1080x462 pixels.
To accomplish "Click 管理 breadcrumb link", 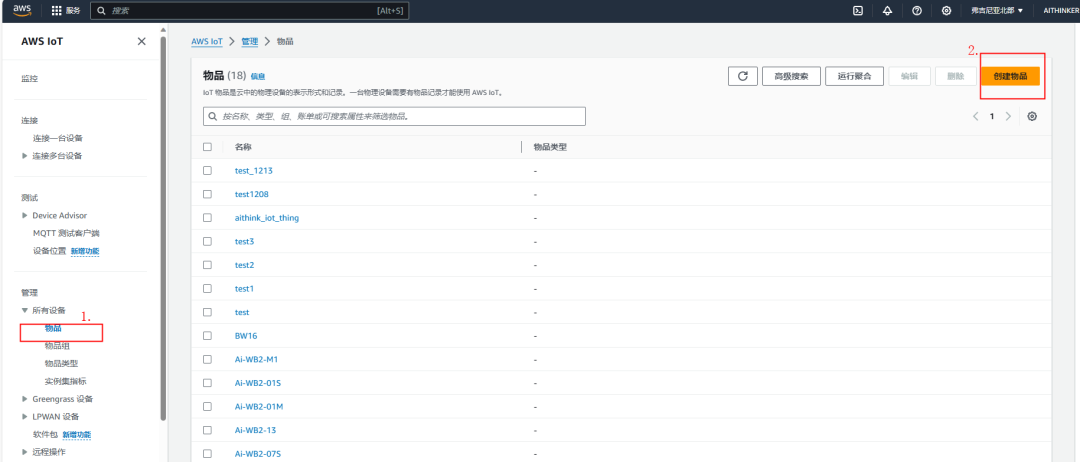I will pyautogui.click(x=249, y=41).
